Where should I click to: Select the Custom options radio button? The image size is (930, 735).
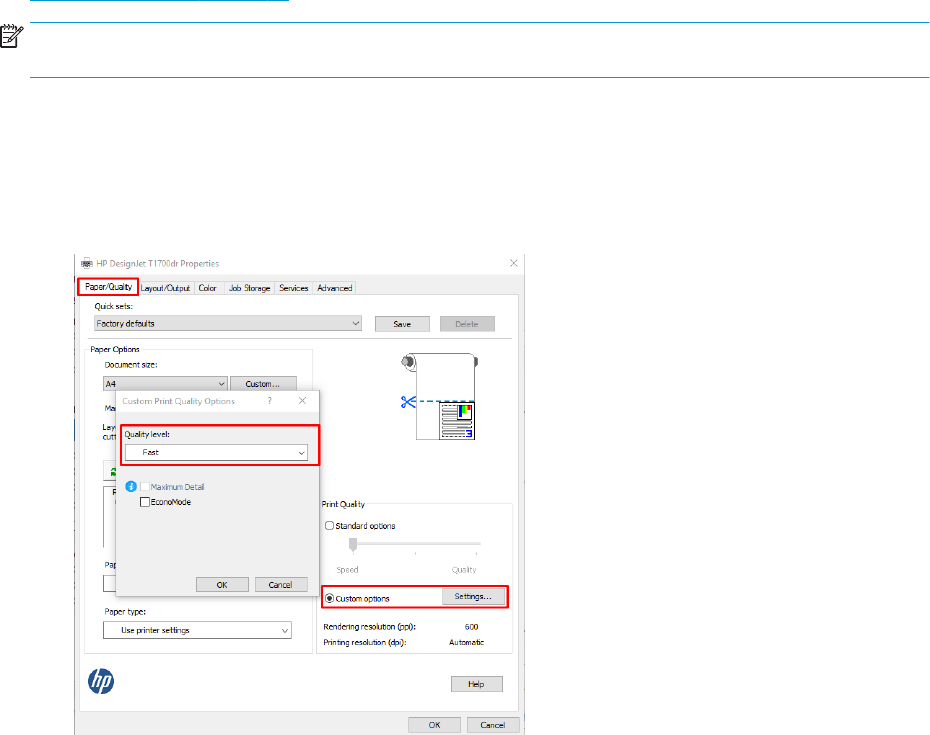[x=329, y=599]
